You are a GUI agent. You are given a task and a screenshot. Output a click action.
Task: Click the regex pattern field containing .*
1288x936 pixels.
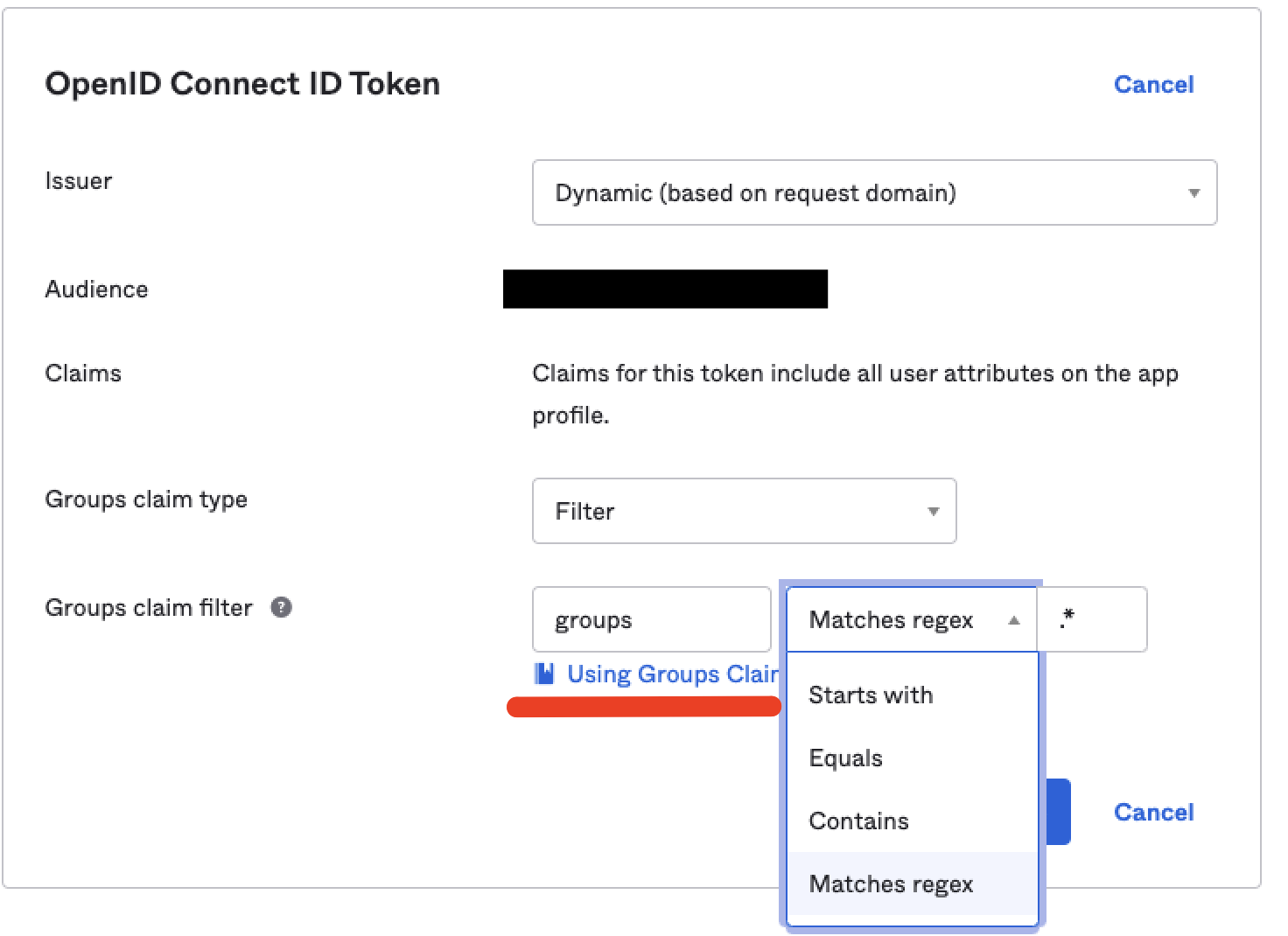[1092, 619]
